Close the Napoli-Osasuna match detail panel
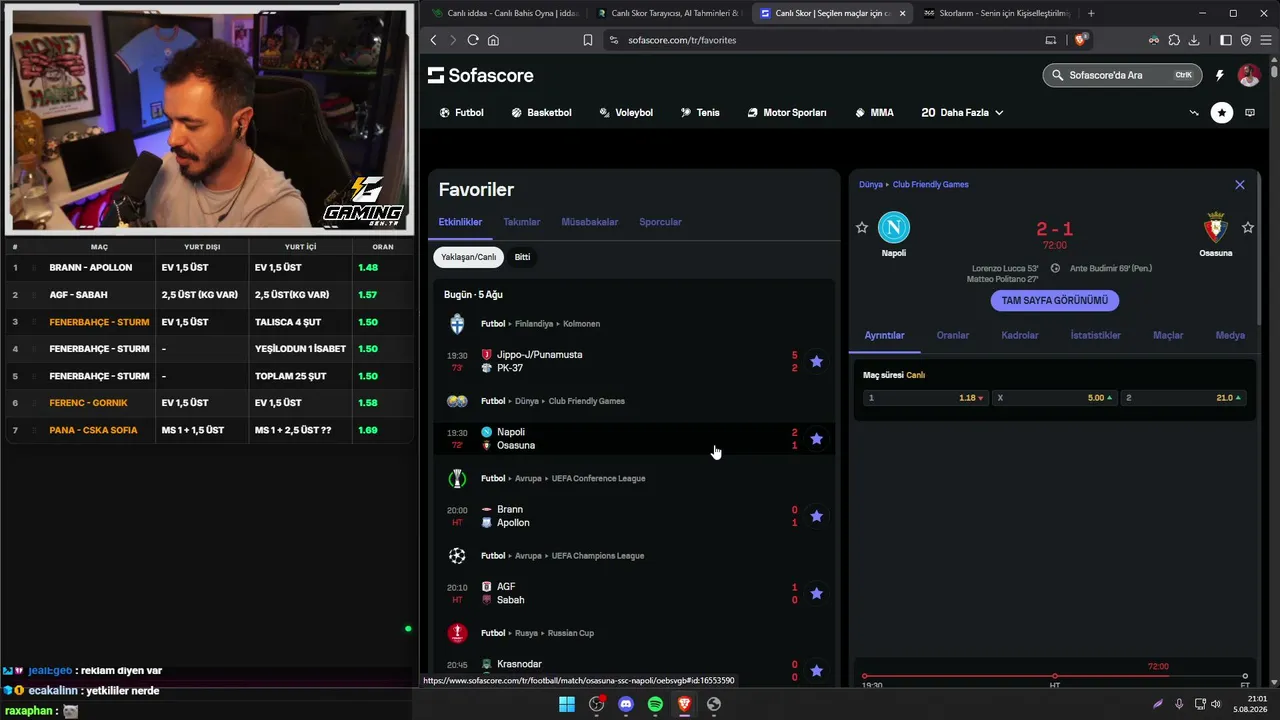The width and height of the screenshot is (1280, 720). point(1240,185)
